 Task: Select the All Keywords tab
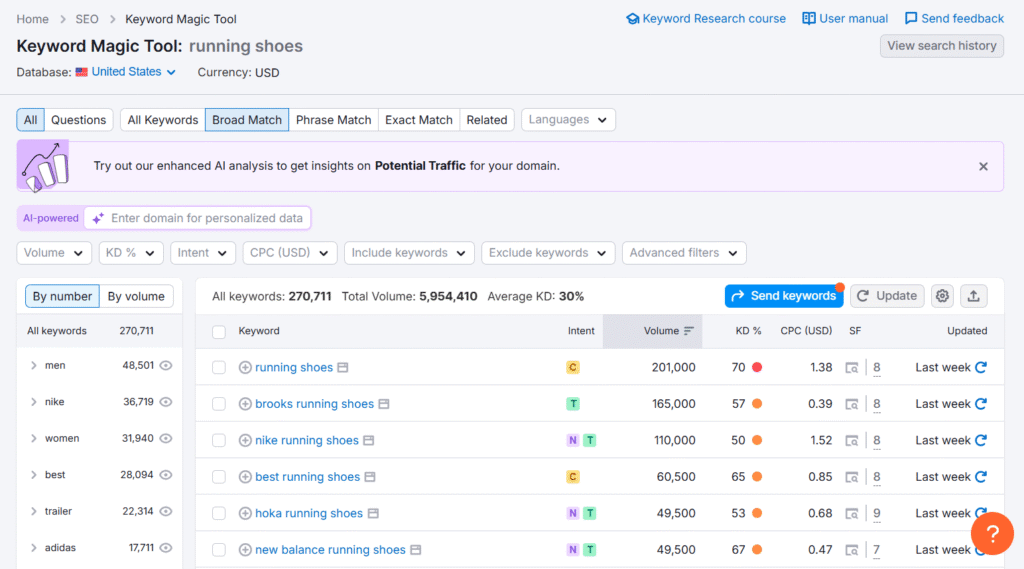point(163,120)
